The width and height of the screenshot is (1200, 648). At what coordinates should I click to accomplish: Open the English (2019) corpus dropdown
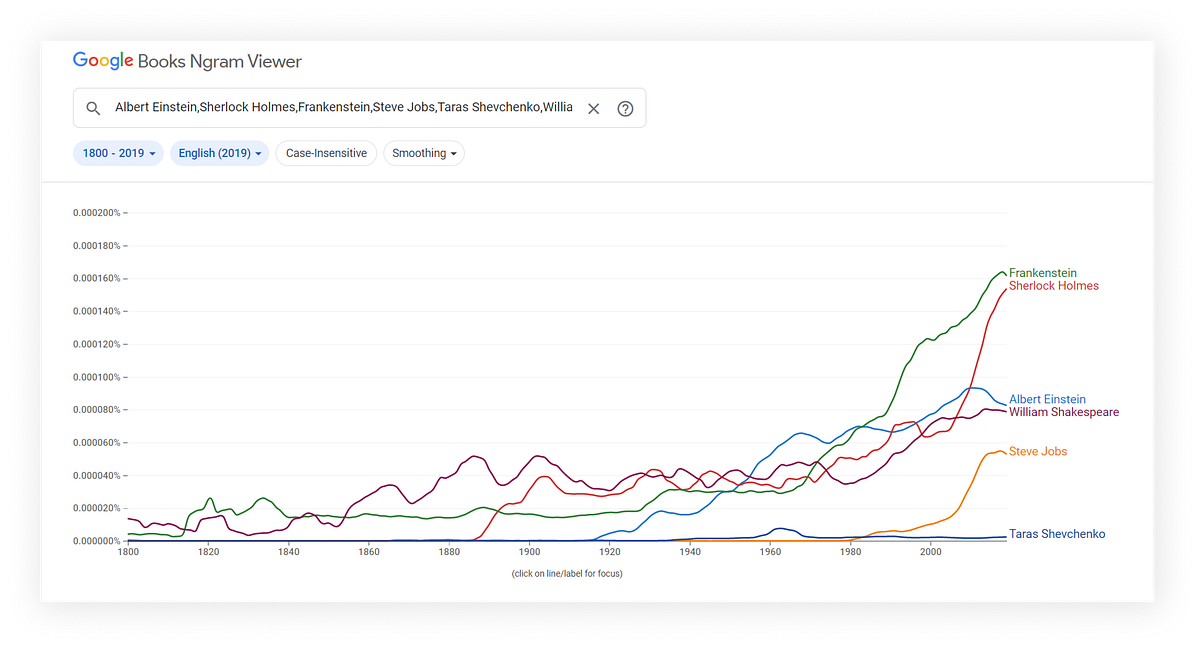[x=219, y=153]
